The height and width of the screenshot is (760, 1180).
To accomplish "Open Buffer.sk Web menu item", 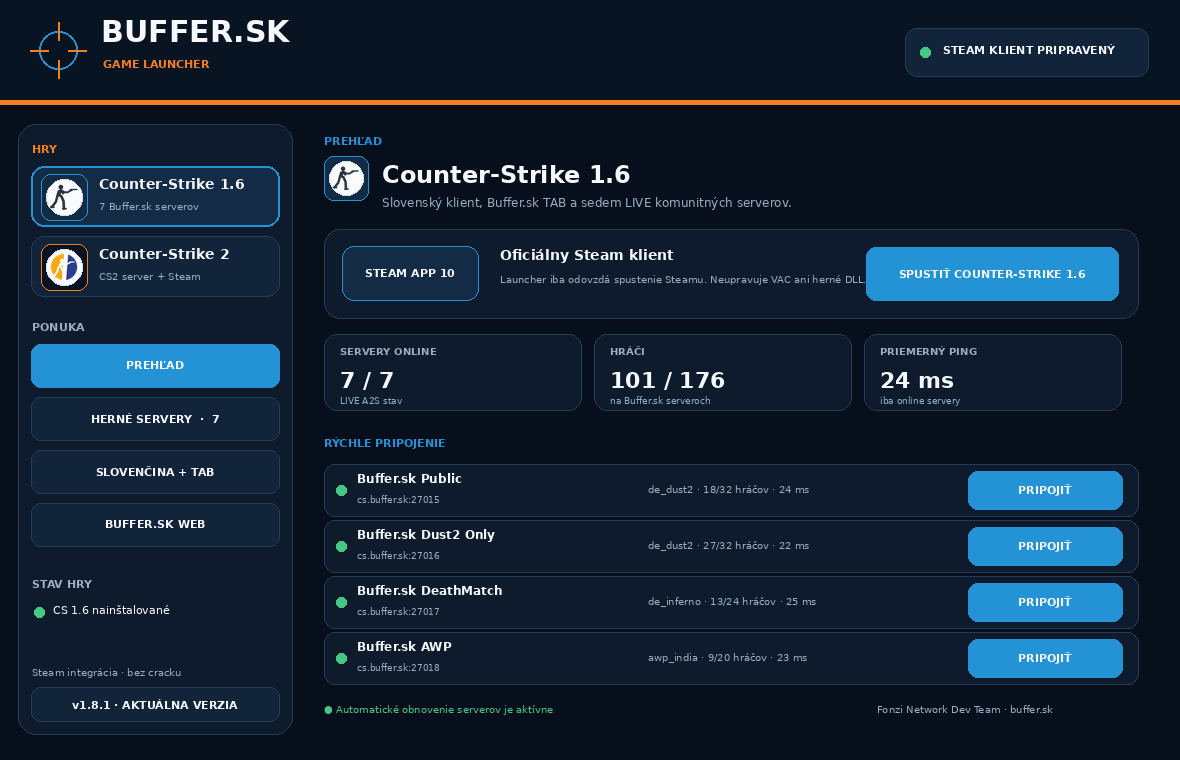I will [x=155, y=524].
